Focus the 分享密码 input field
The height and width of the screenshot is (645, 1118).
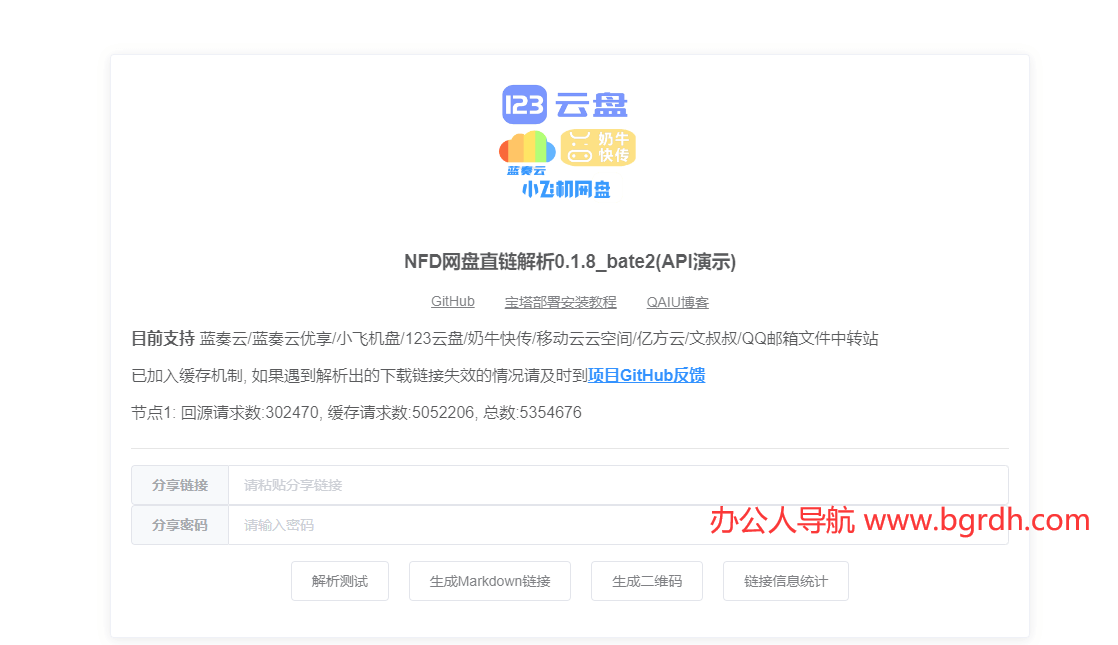[x=618, y=525]
